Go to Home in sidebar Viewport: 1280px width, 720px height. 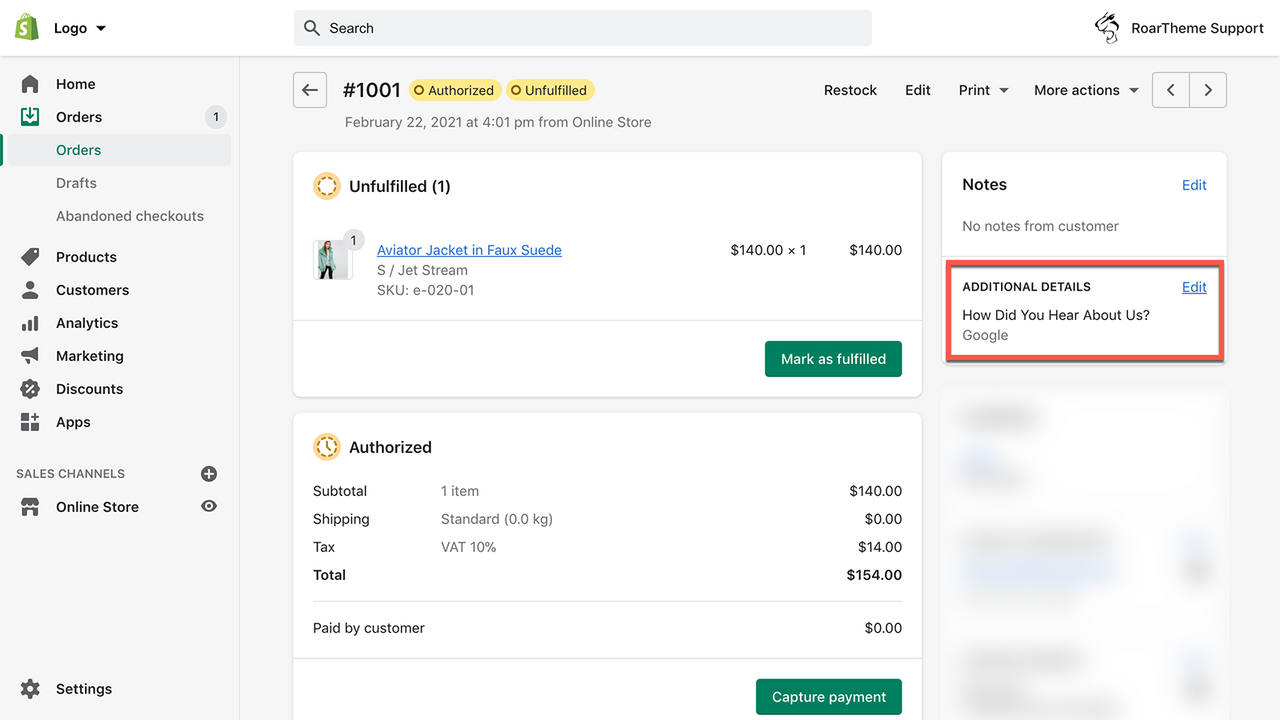(x=76, y=84)
